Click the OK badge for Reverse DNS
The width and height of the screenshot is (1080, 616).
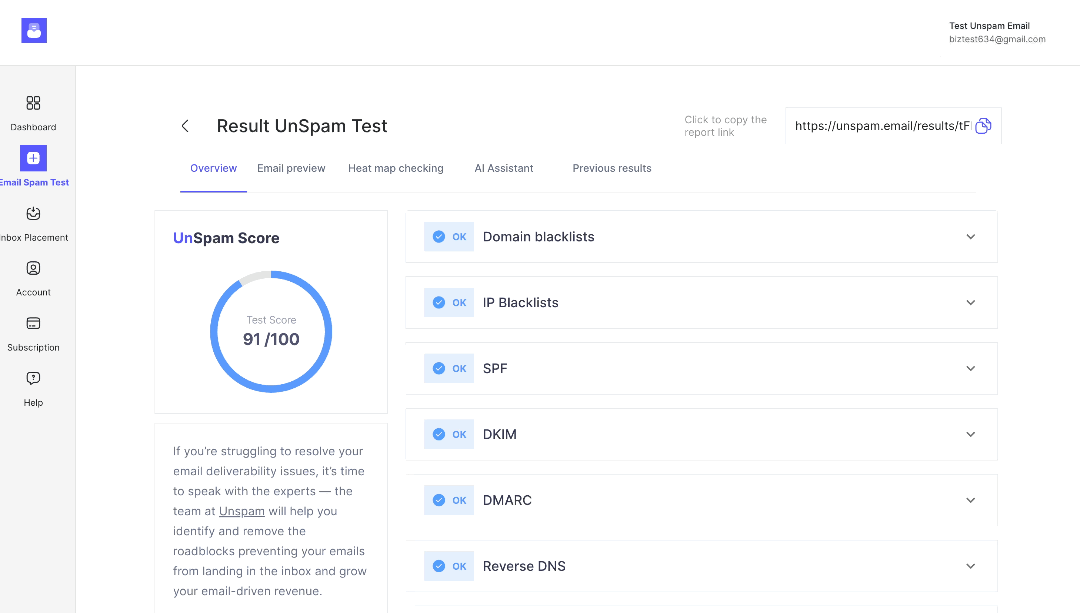[449, 566]
